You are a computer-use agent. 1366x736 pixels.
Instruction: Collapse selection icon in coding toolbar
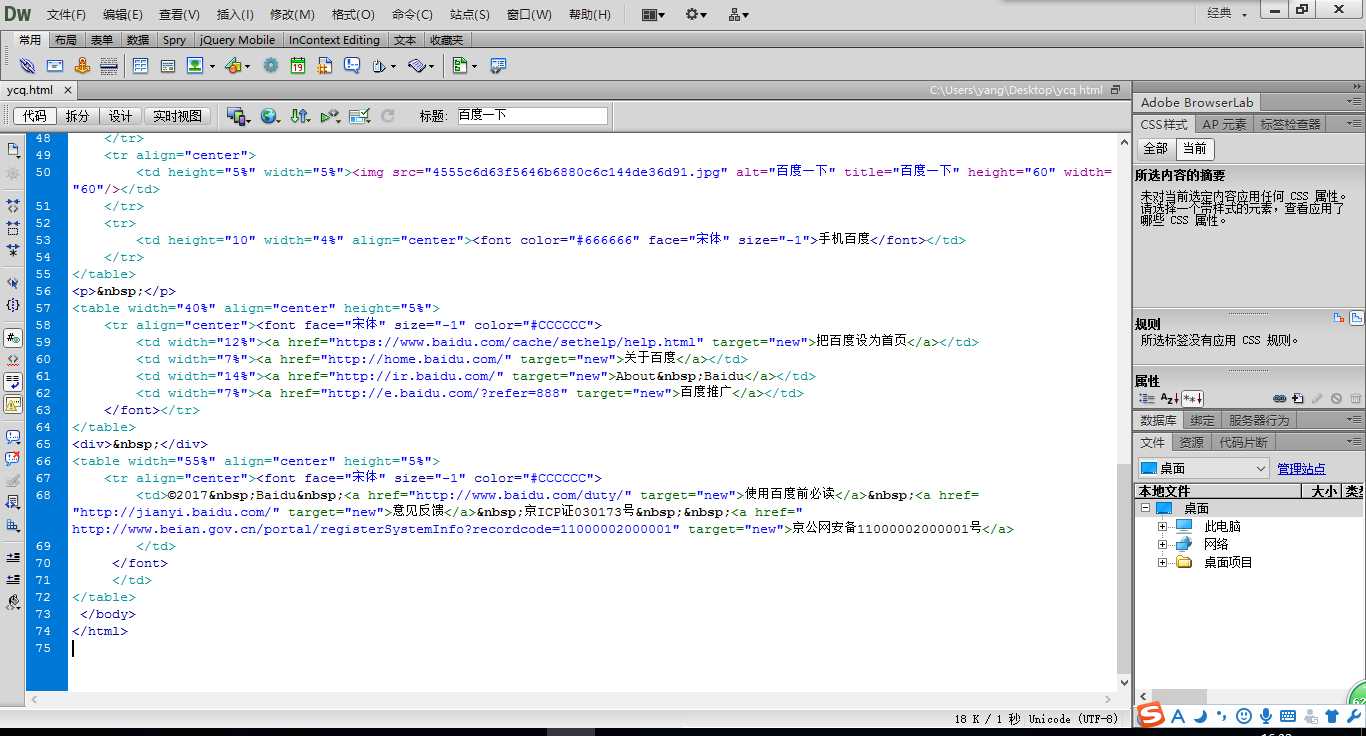tap(13, 227)
